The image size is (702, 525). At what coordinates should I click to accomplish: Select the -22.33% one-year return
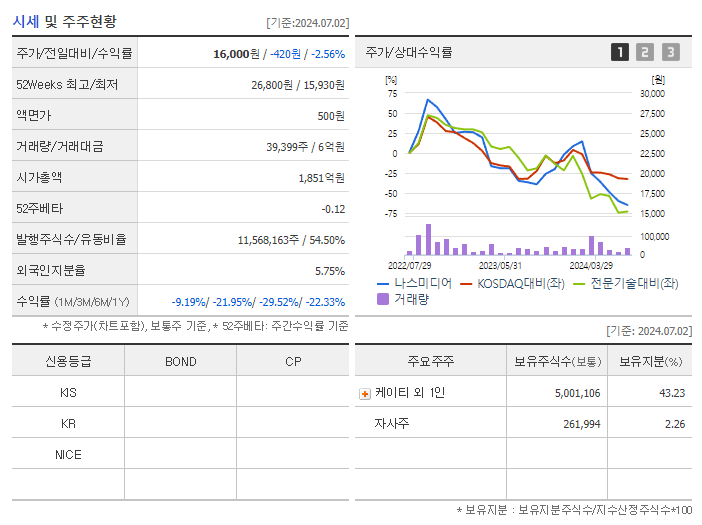coord(325,302)
